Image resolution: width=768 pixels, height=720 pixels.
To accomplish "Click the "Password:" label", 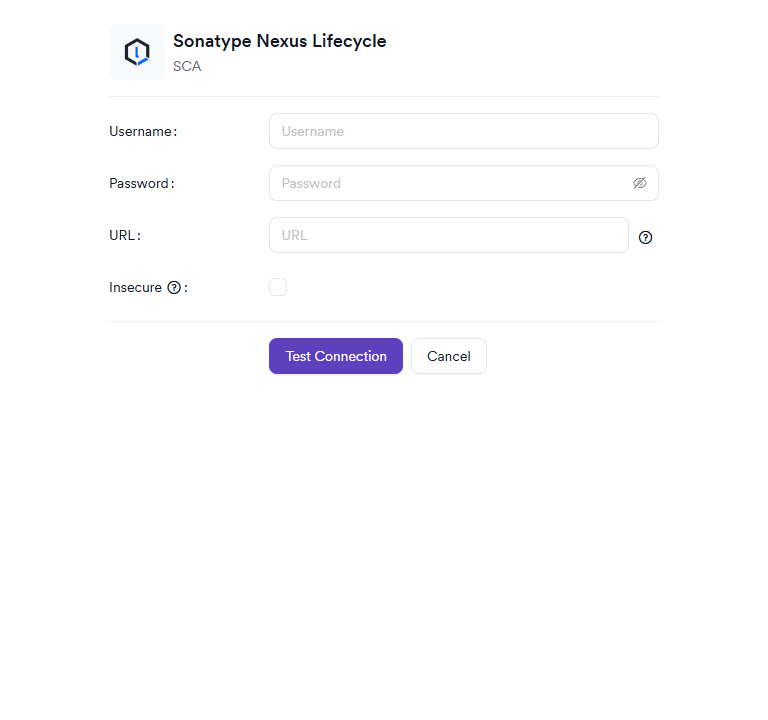I will 142,183.
